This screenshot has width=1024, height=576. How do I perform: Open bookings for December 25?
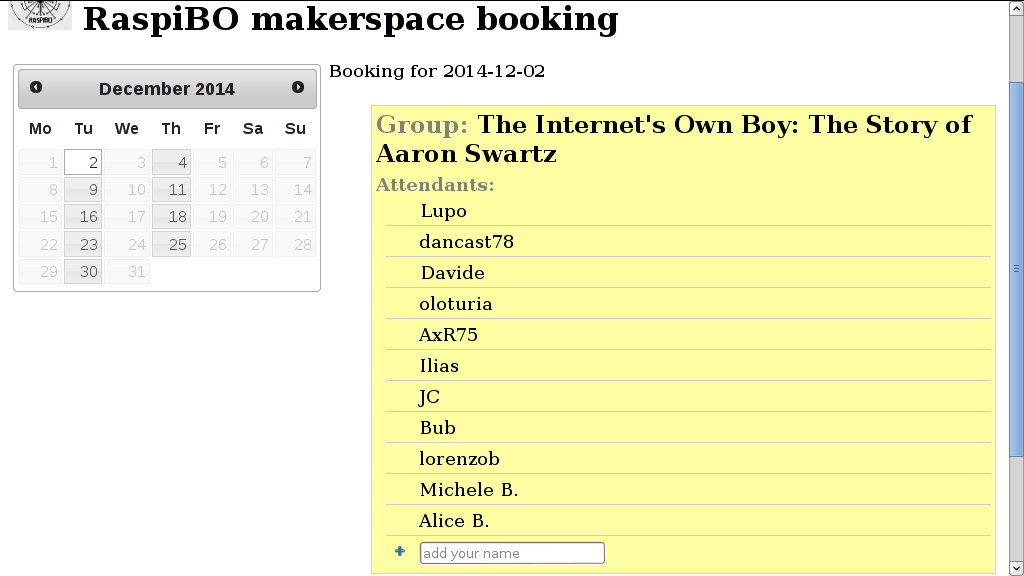click(x=171, y=244)
